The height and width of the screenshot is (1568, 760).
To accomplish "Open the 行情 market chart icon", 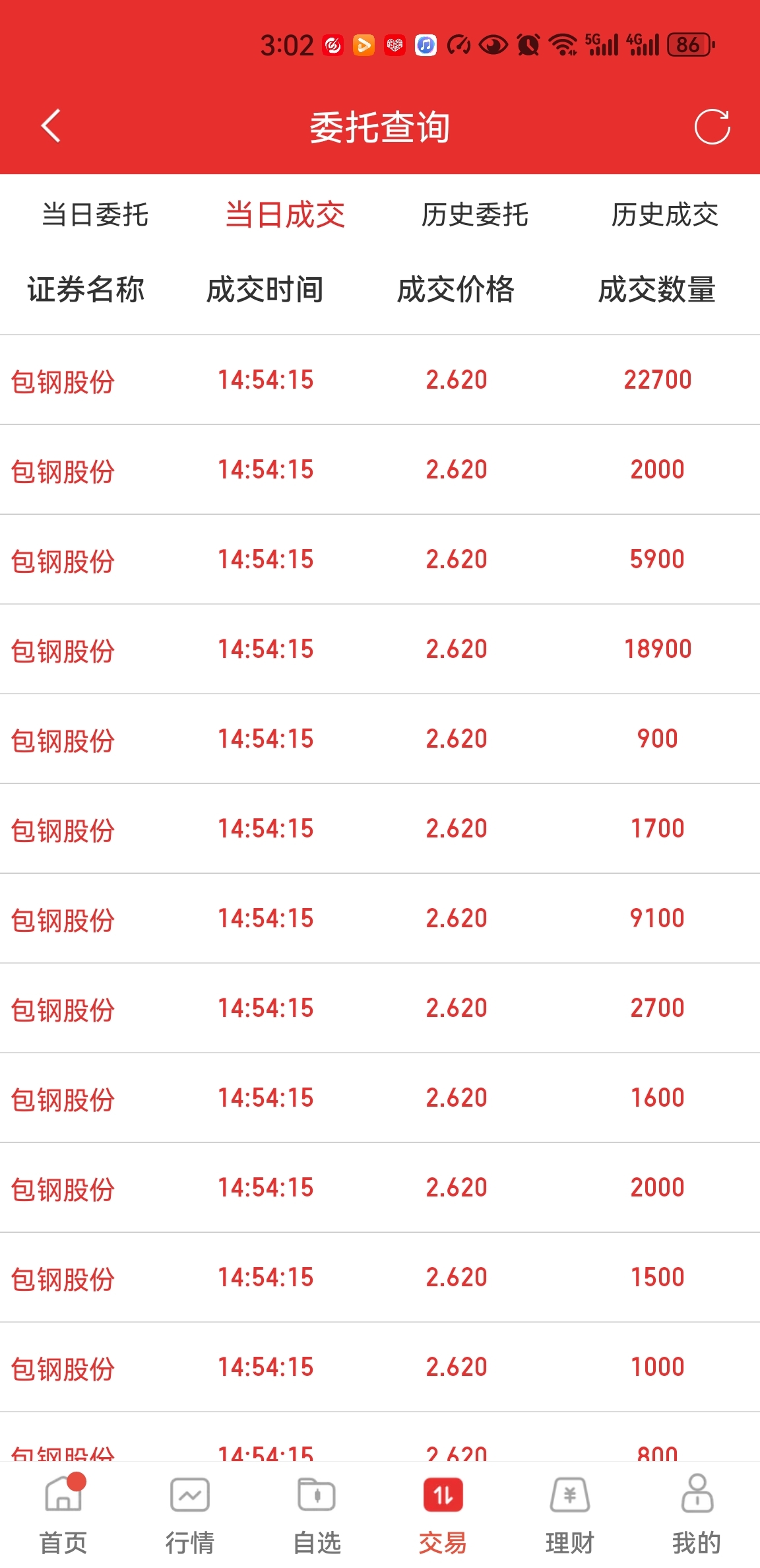I will pos(190,1495).
